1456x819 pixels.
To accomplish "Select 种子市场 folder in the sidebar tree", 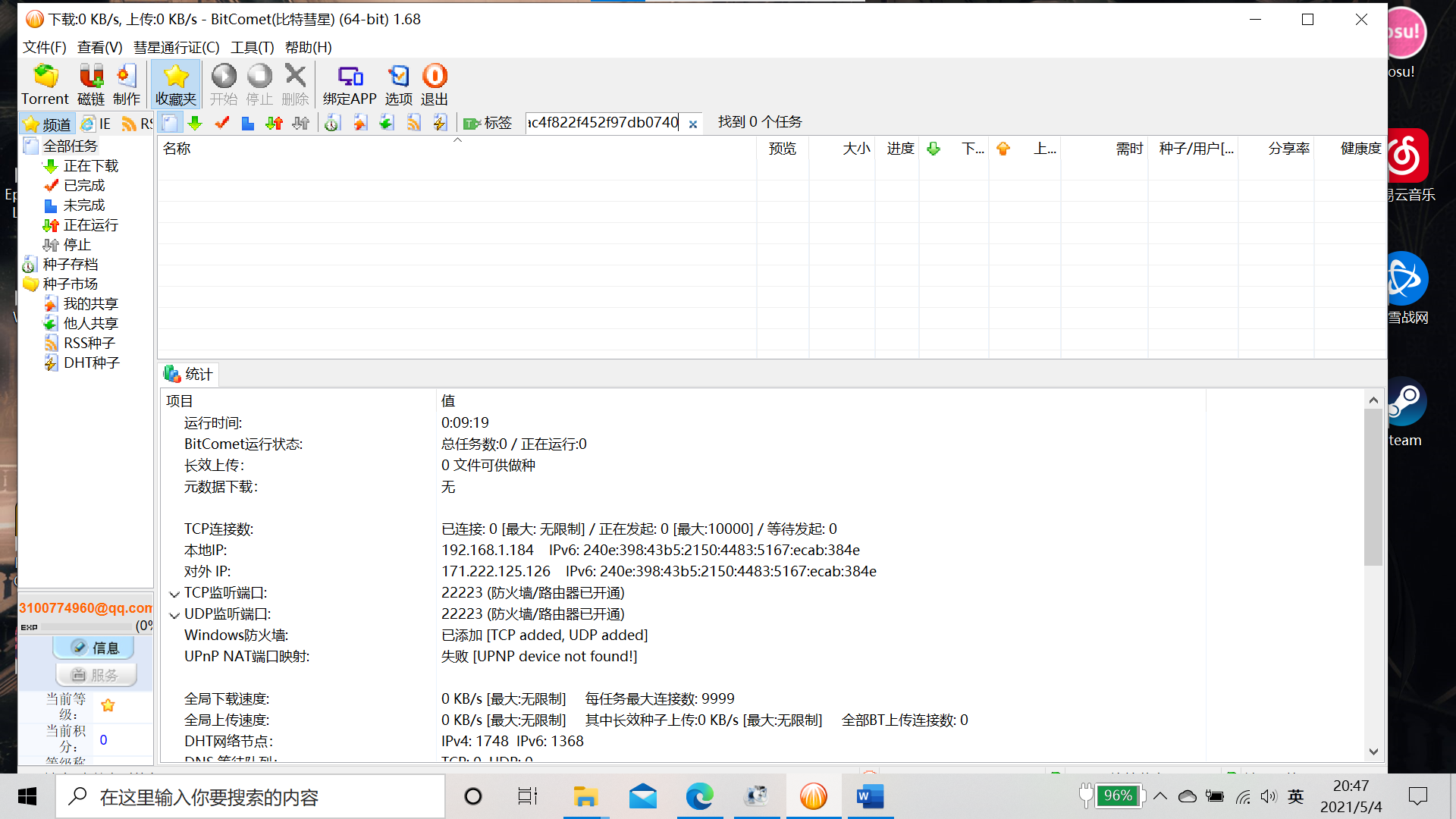I will coord(70,284).
